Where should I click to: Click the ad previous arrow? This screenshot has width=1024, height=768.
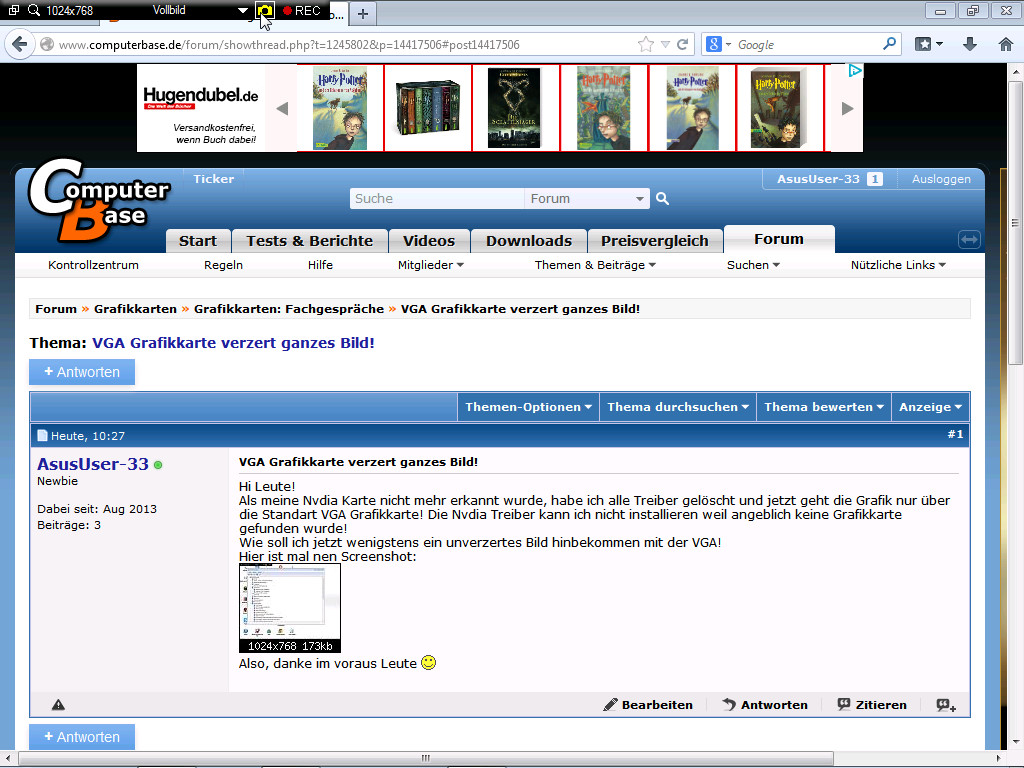click(x=282, y=108)
